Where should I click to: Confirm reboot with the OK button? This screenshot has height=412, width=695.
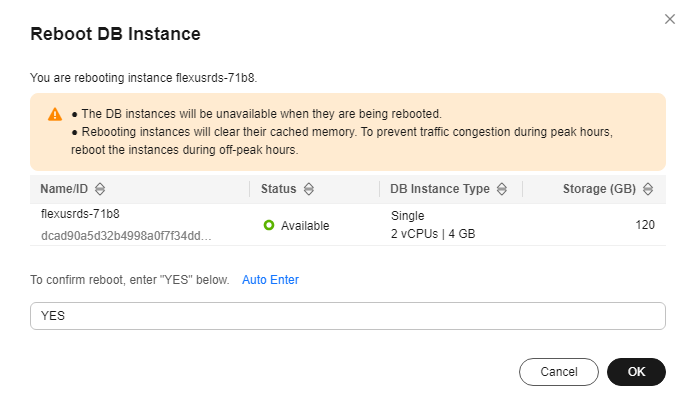(x=636, y=372)
